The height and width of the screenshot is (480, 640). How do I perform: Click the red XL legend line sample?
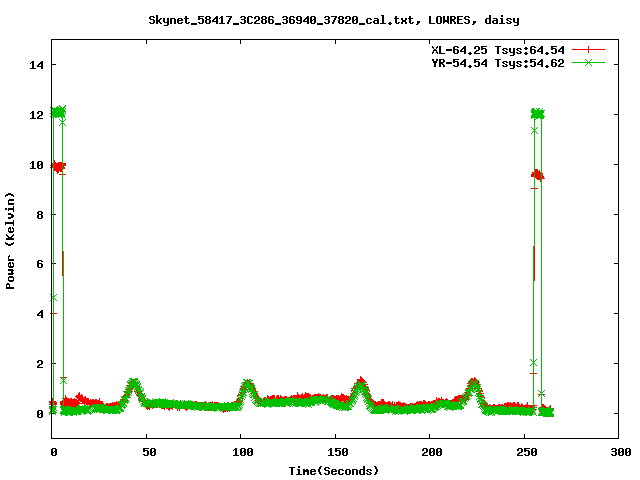588,50
